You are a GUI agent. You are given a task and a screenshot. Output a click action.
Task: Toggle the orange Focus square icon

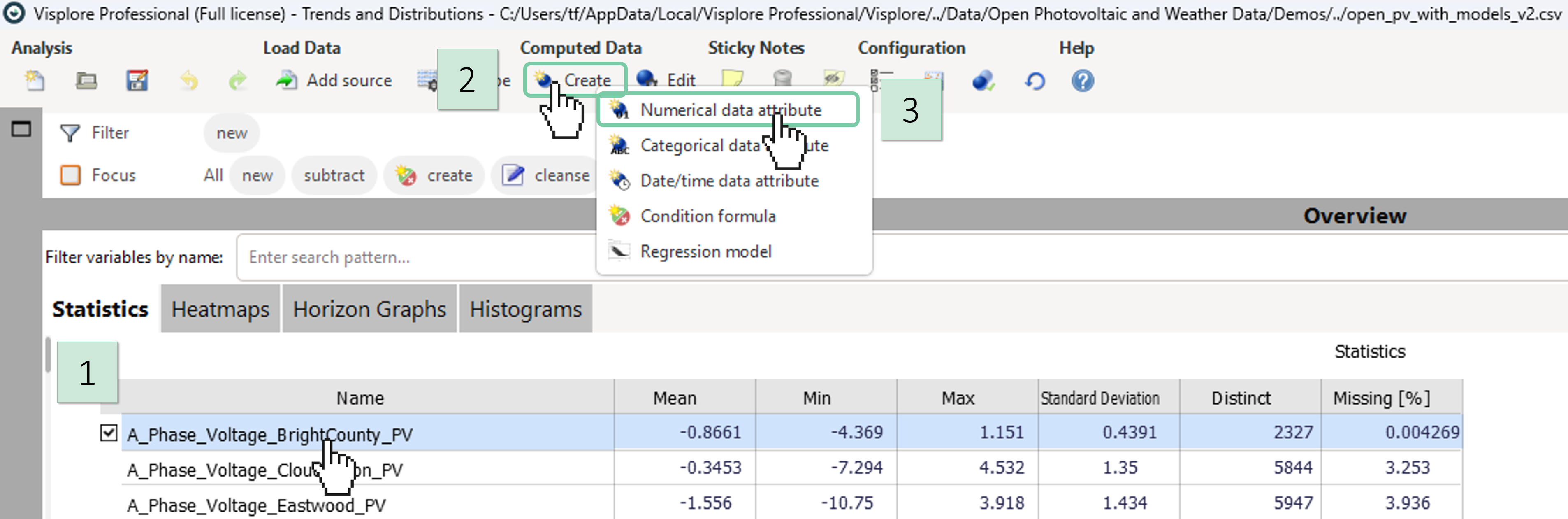click(70, 175)
